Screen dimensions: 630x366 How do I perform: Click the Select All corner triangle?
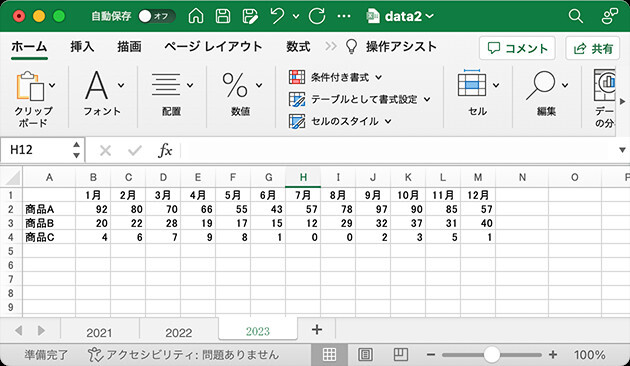click(x=12, y=177)
